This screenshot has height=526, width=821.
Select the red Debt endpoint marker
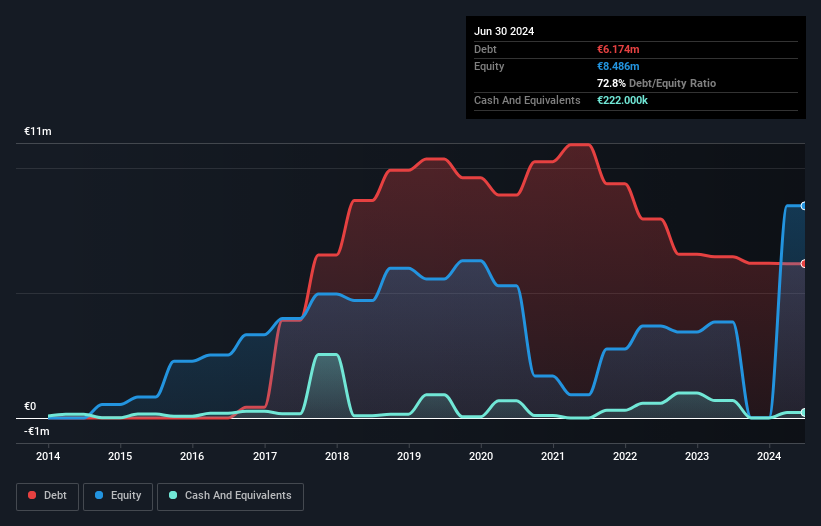[804, 264]
